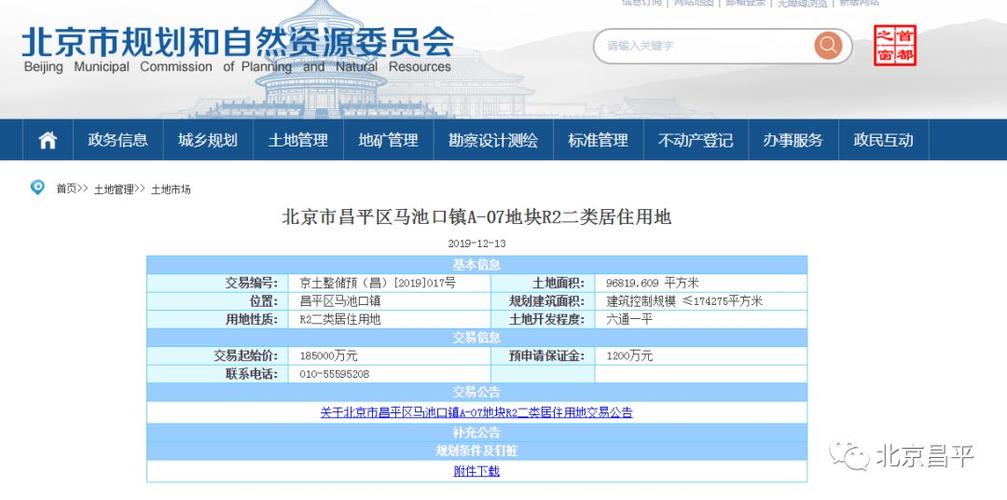The image size is (1007, 500).
Task: Select development level value 六通一平
Action: 629,319
